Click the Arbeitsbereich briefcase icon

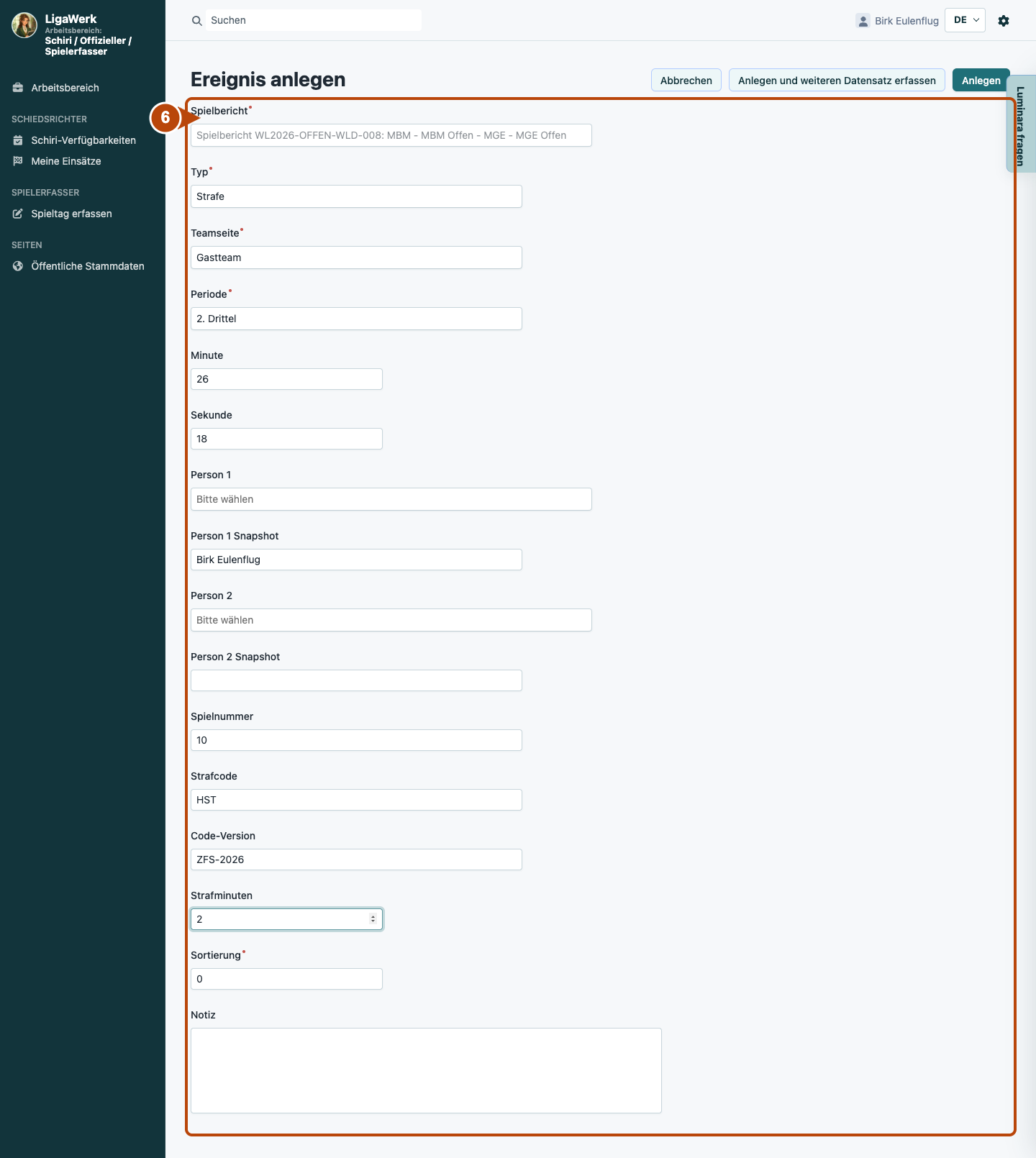coord(18,88)
